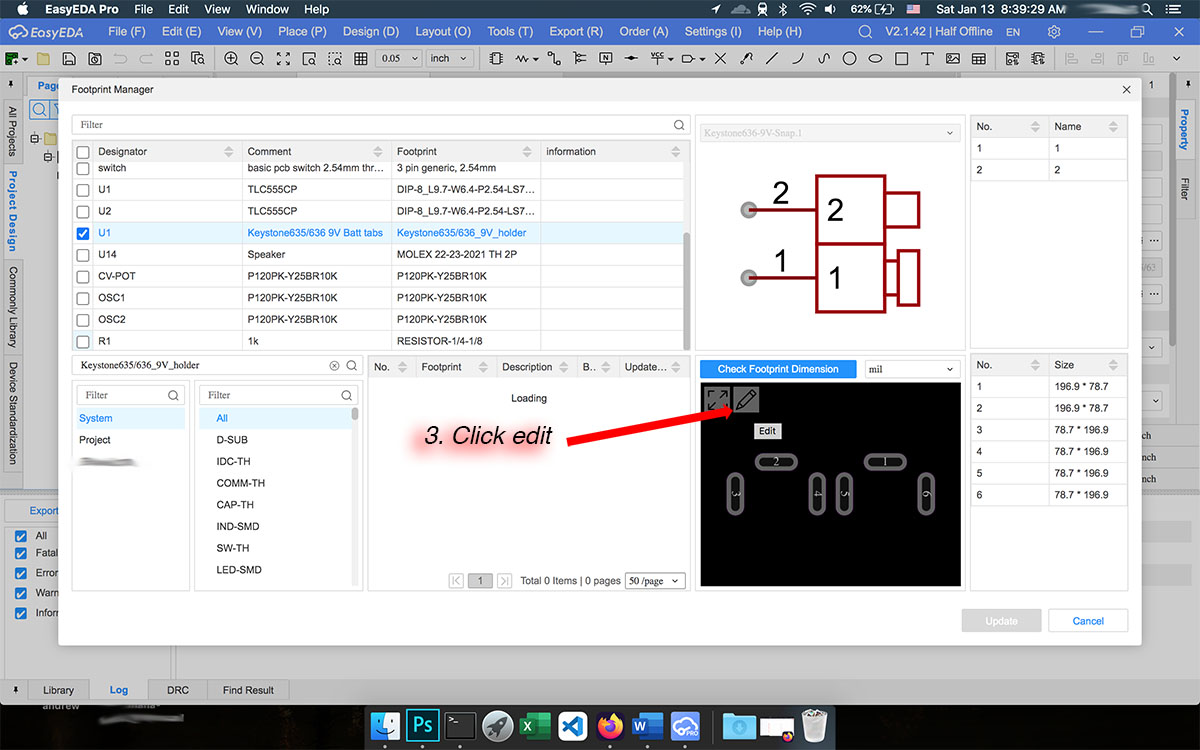This screenshot has height=750, width=1200.
Task: Open Firefox from the Dock
Action: [x=610, y=724]
